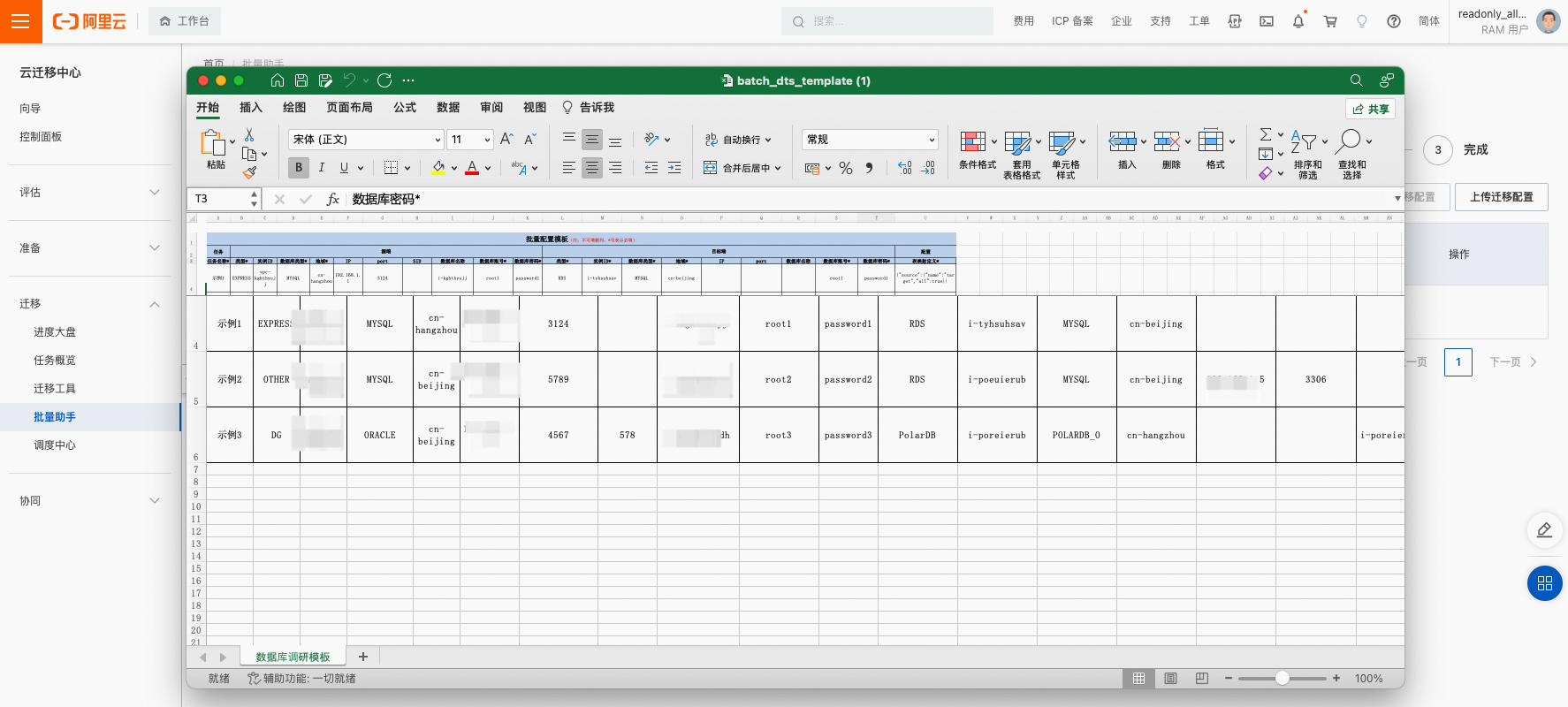1568x707 pixels.
Task: Click the Redo arrow icon in title bar
Action: pos(384,80)
